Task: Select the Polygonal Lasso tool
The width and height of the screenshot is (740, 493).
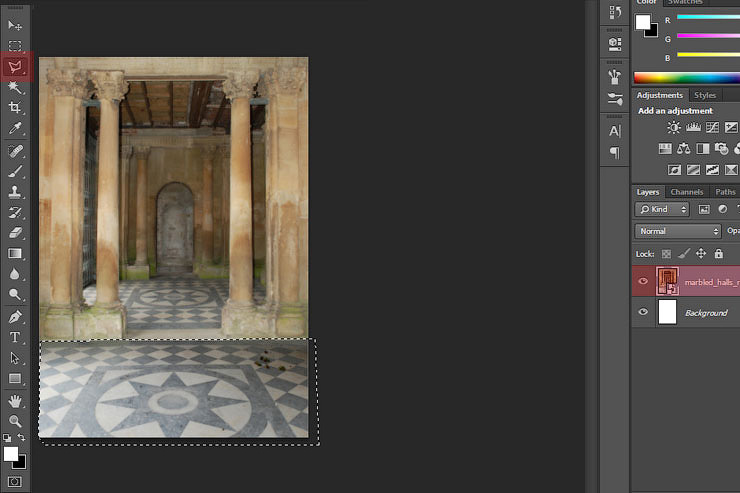Action: (15, 67)
